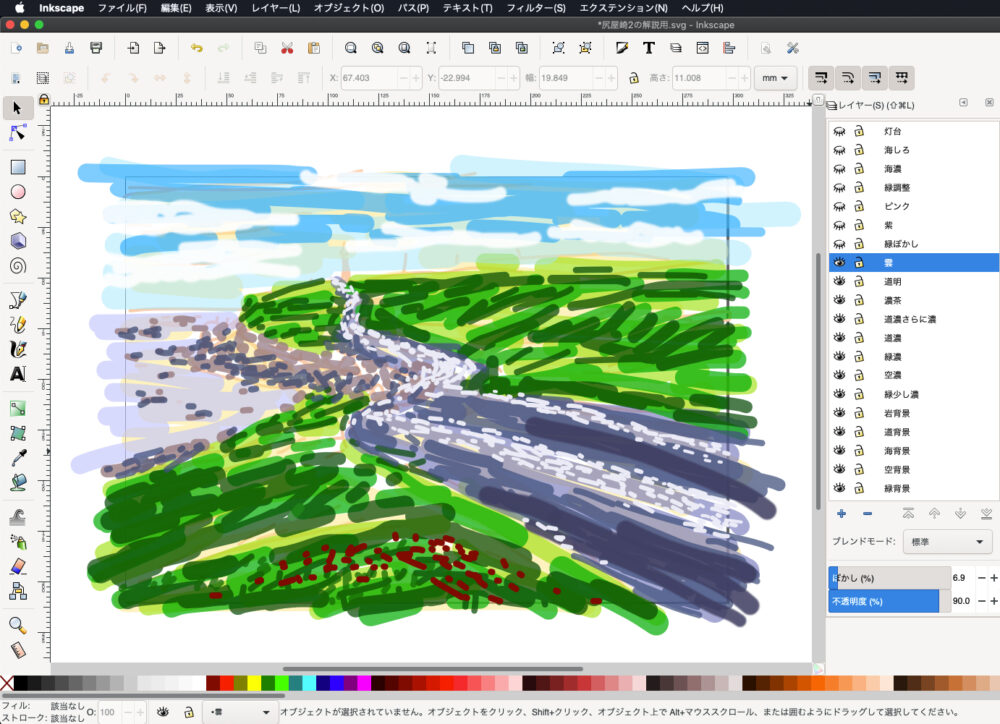Expand the layer selector in status bar
This screenshot has height=724, width=1000.
click(240, 712)
